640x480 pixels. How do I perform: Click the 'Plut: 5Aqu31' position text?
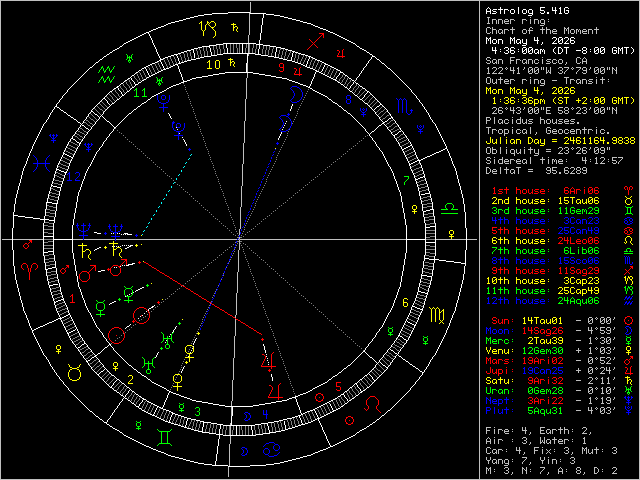click(x=524, y=411)
